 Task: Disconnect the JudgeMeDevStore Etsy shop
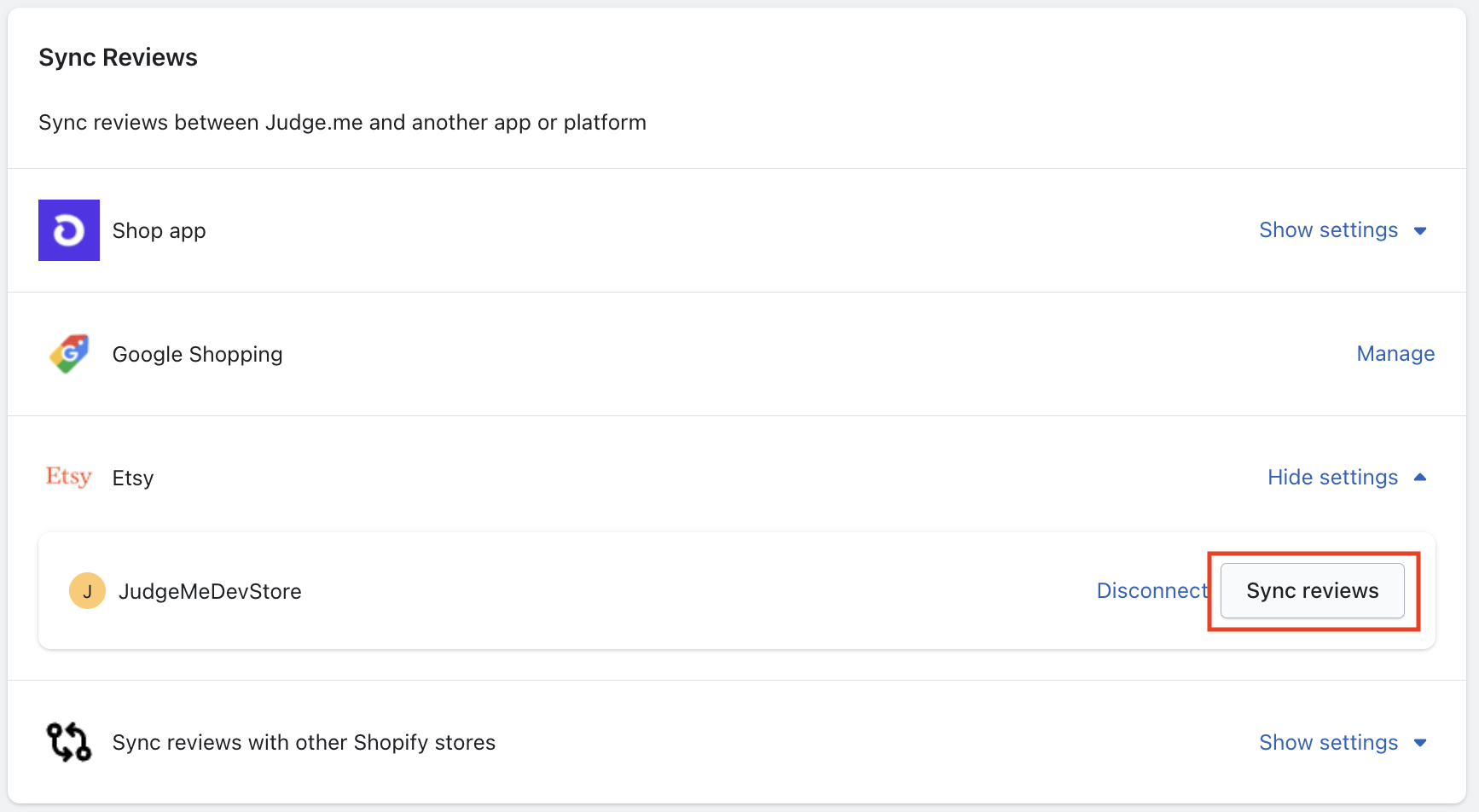(1151, 591)
